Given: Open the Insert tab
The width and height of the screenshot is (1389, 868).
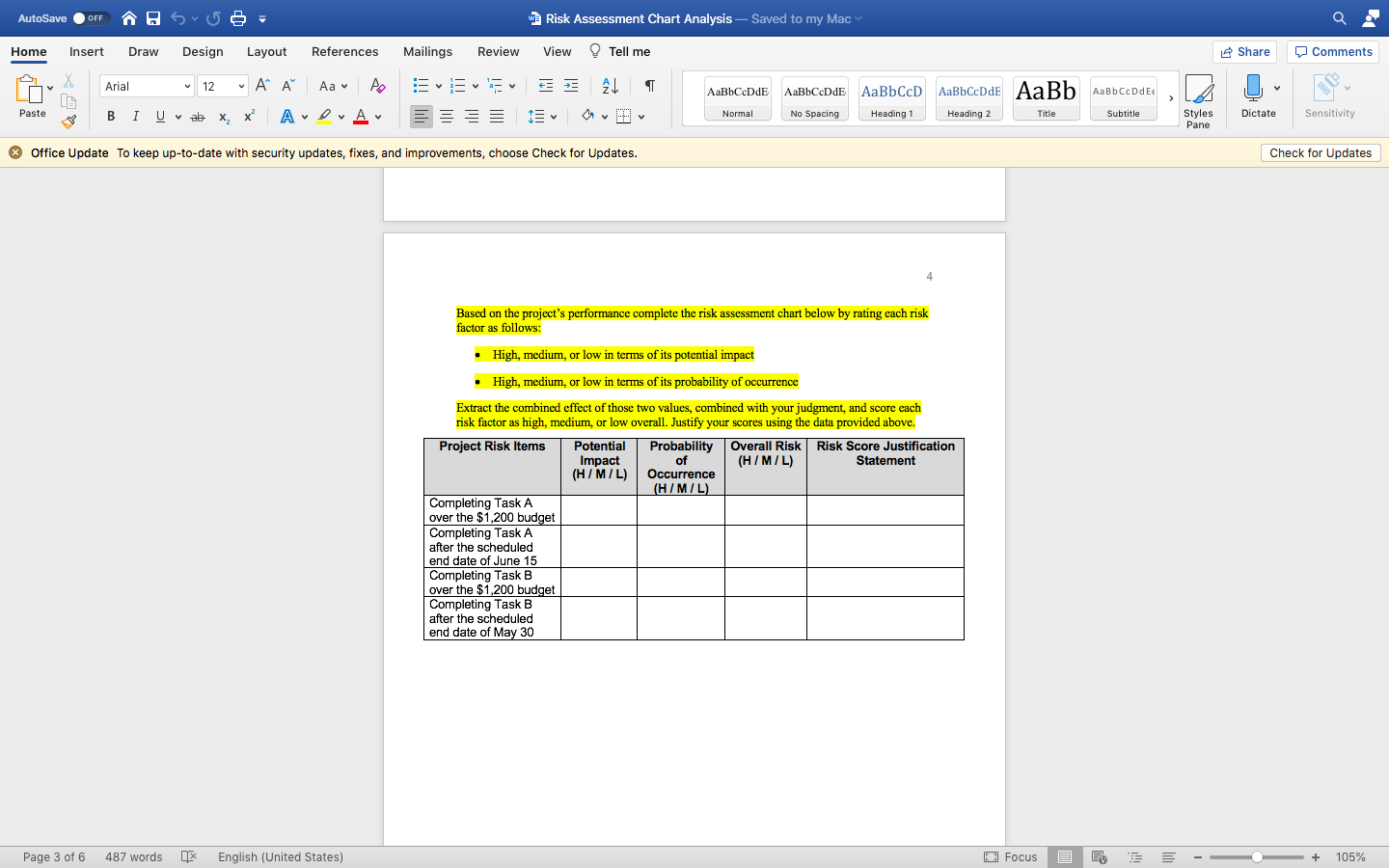Looking at the screenshot, I should click(x=87, y=51).
